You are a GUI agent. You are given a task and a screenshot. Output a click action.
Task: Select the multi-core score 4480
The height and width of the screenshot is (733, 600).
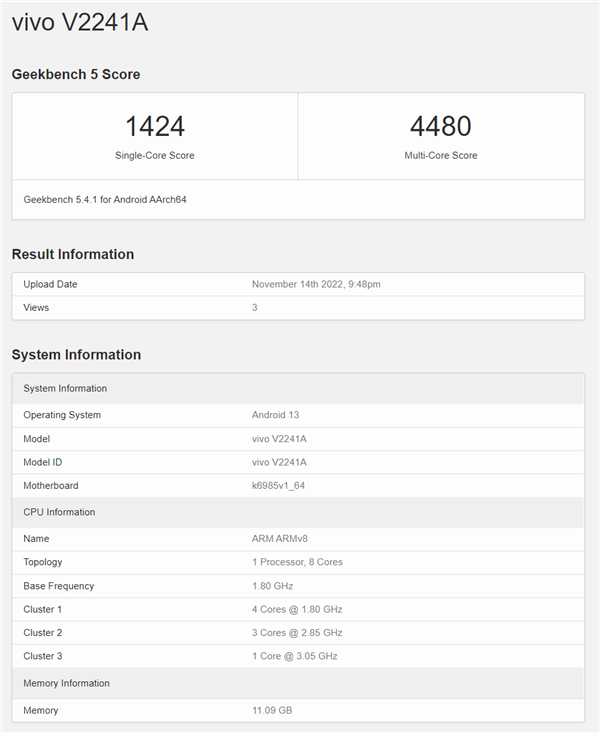coord(440,126)
